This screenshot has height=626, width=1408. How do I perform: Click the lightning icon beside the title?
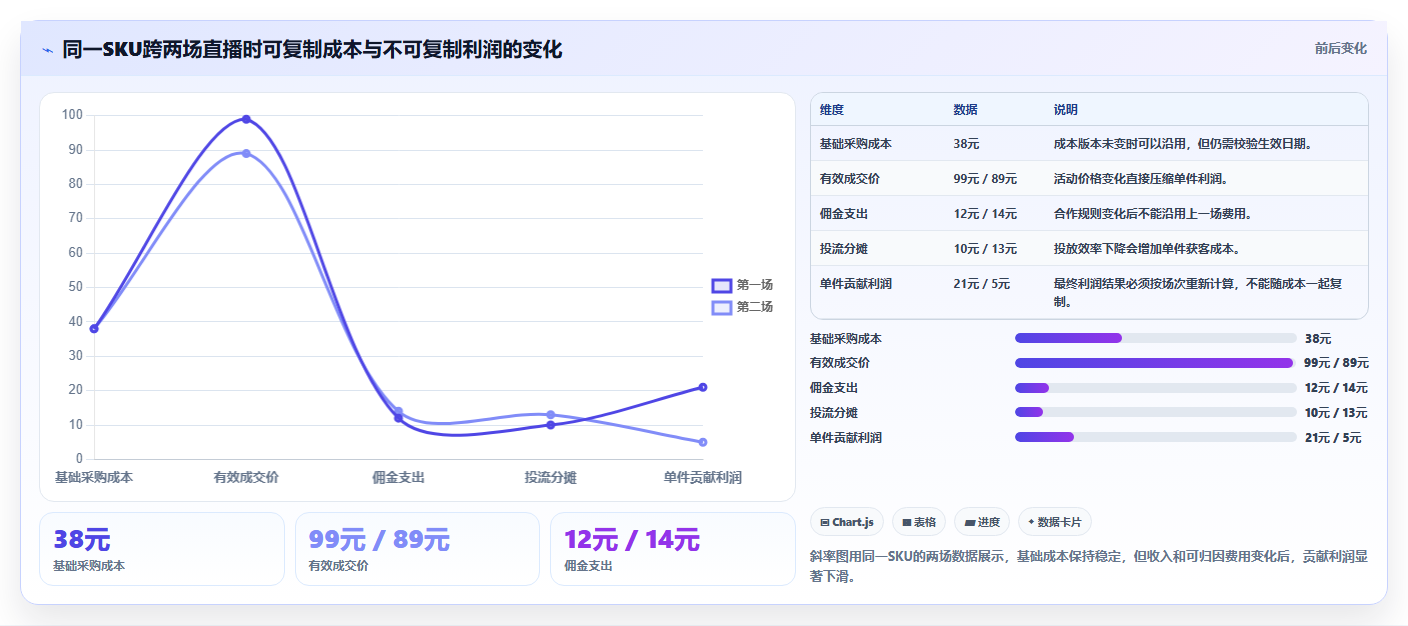coord(47,50)
